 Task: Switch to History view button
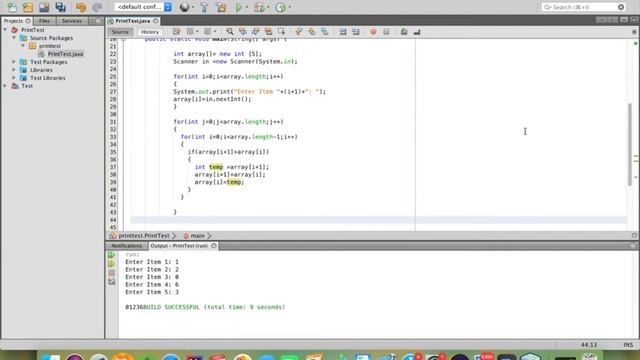150,32
